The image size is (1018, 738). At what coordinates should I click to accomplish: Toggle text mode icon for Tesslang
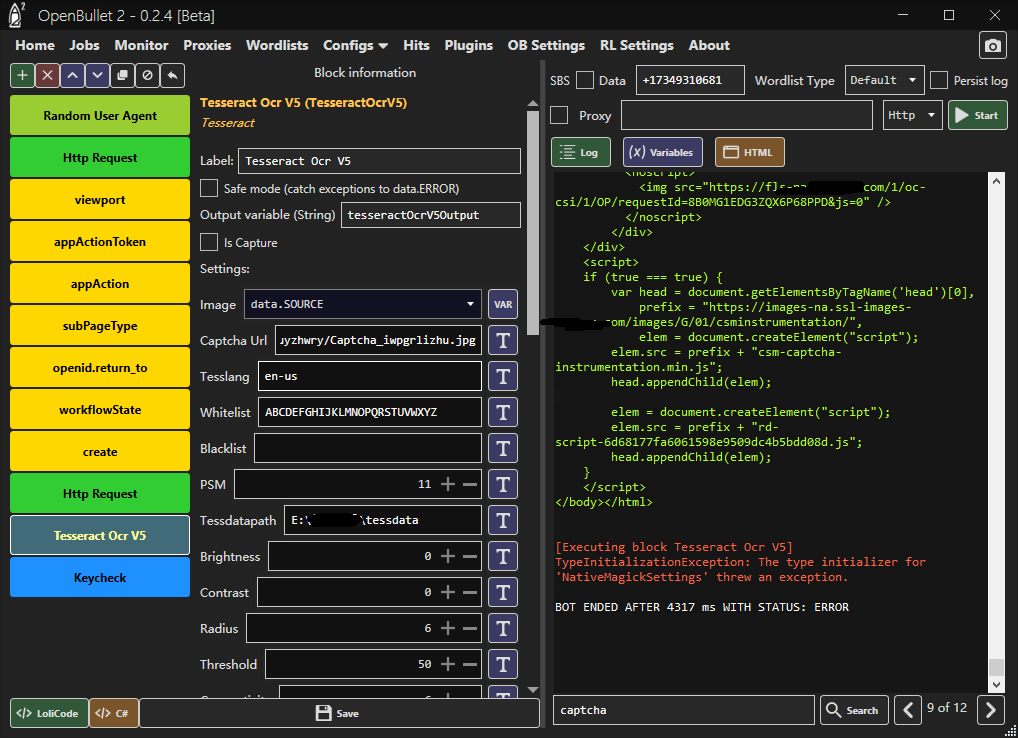pyautogui.click(x=503, y=376)
